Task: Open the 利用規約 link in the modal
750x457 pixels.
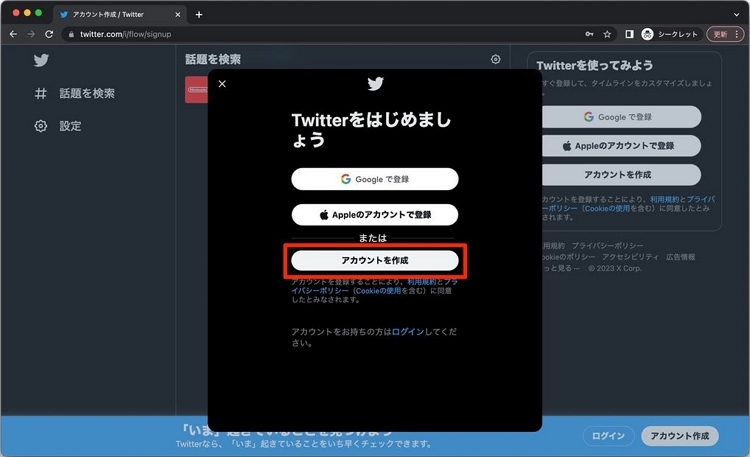Action: pos(421,282)
